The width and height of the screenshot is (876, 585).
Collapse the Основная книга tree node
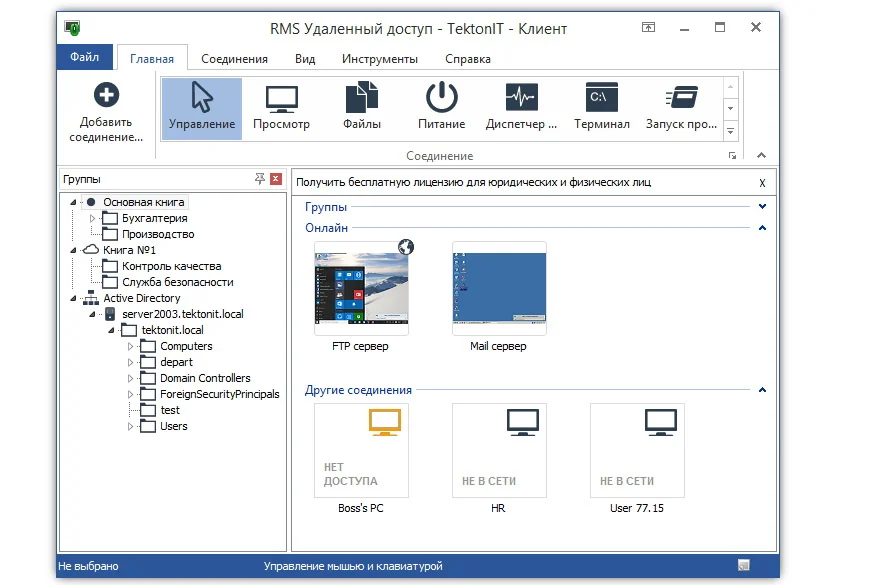[x=73, y=202]
